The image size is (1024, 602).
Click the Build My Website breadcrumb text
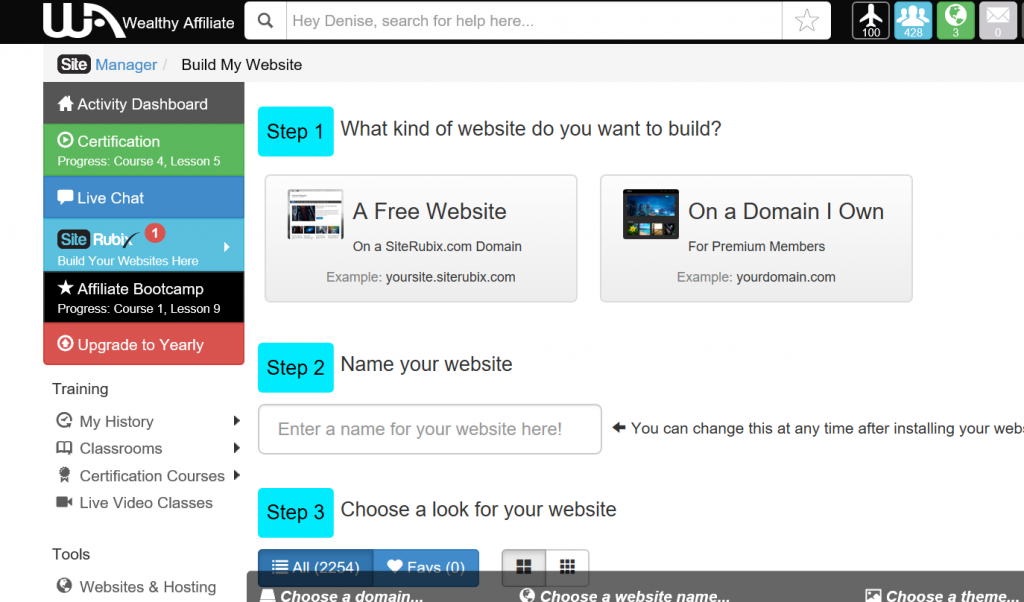tap(242, 65)
